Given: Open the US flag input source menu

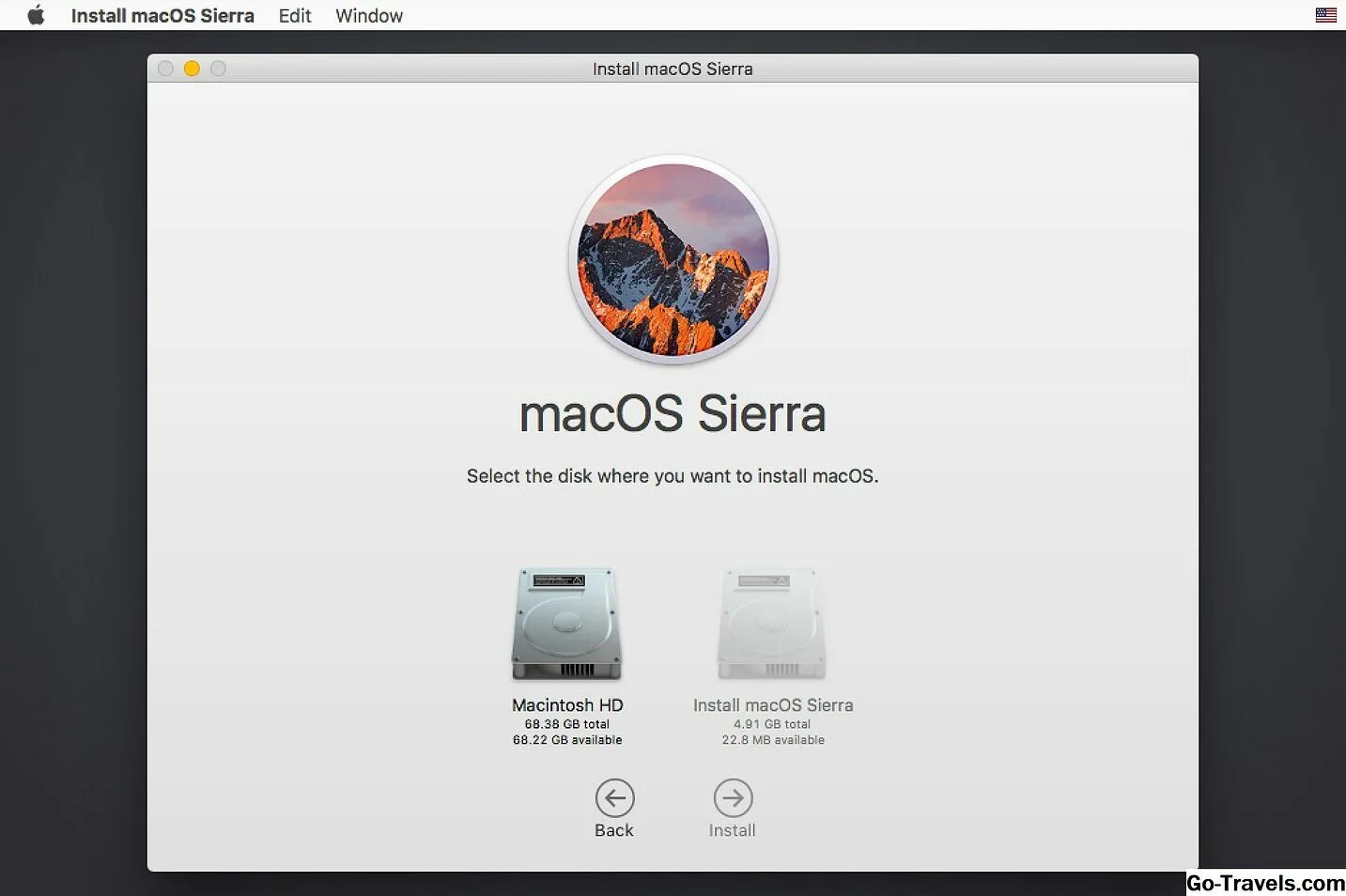Looking at the screenshot, I should 1325,15.
